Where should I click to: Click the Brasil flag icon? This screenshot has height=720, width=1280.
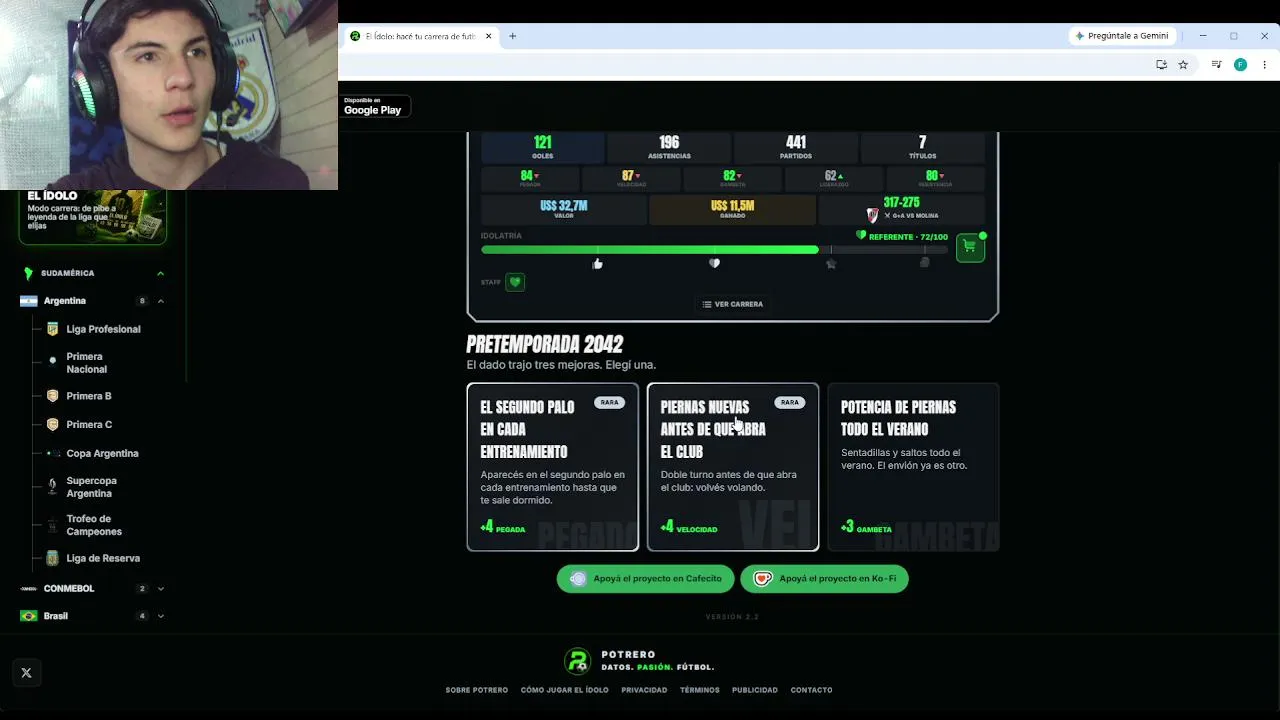pyautogui.click(x=28, y=616)
